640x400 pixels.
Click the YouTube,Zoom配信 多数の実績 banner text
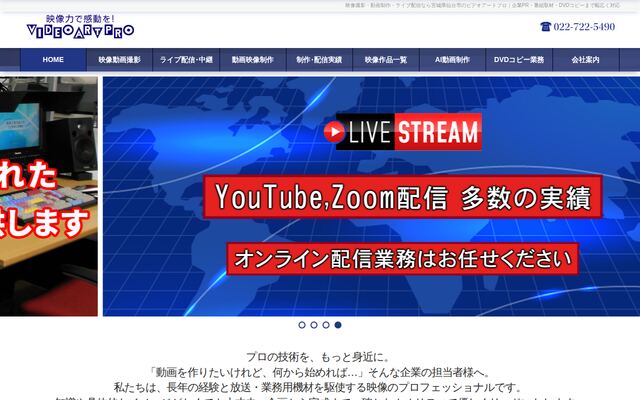tap(402, 197)
